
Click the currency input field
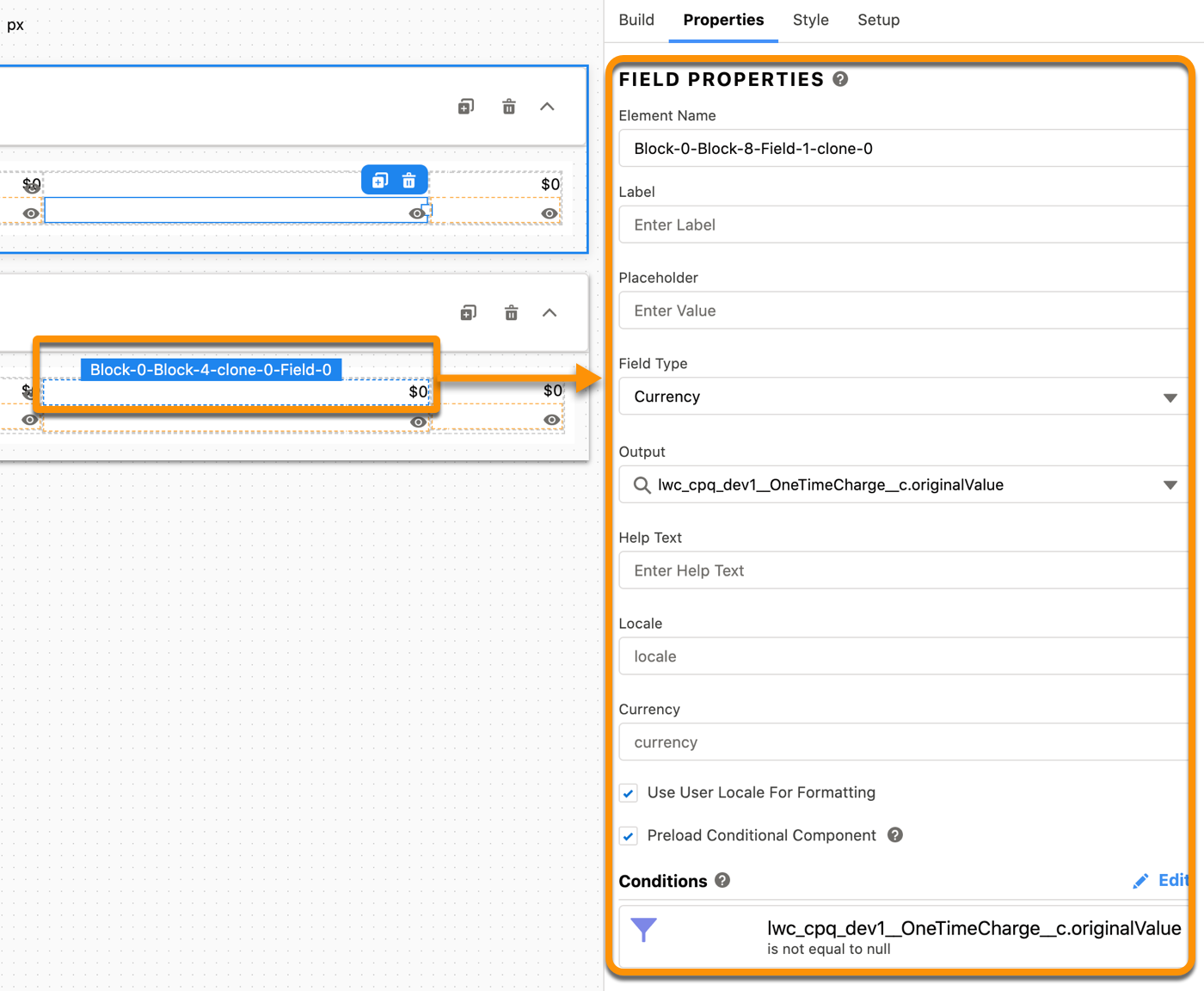(903, 742)
